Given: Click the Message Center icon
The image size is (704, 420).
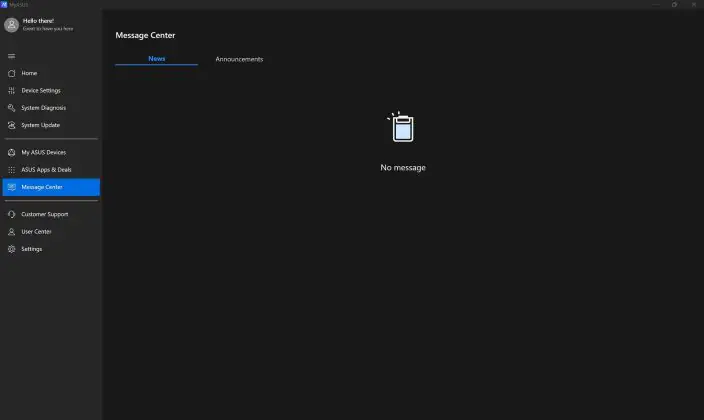Looking at the screenshot, I should click(x=12, y=187).
